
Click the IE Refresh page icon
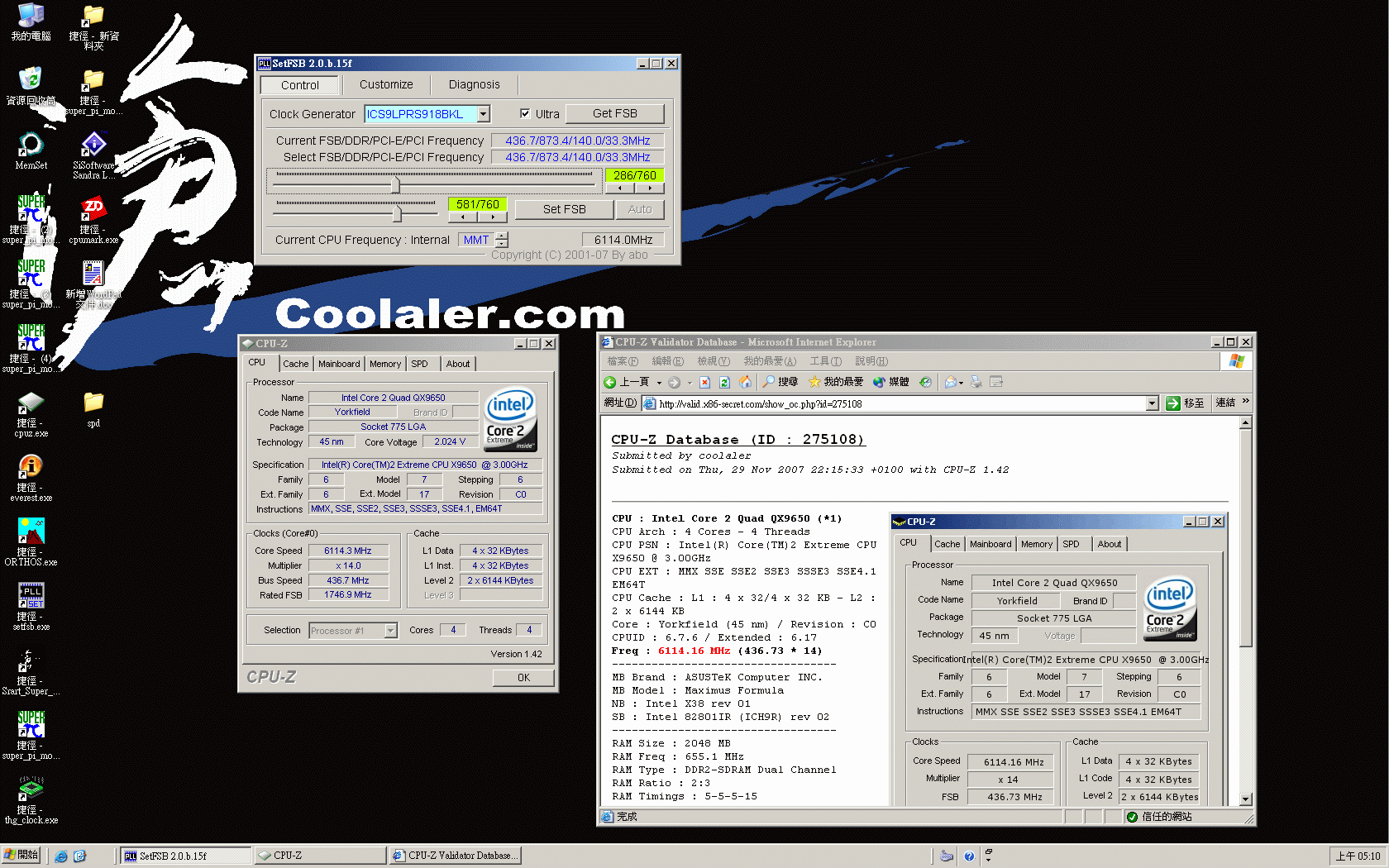point(724,382)
